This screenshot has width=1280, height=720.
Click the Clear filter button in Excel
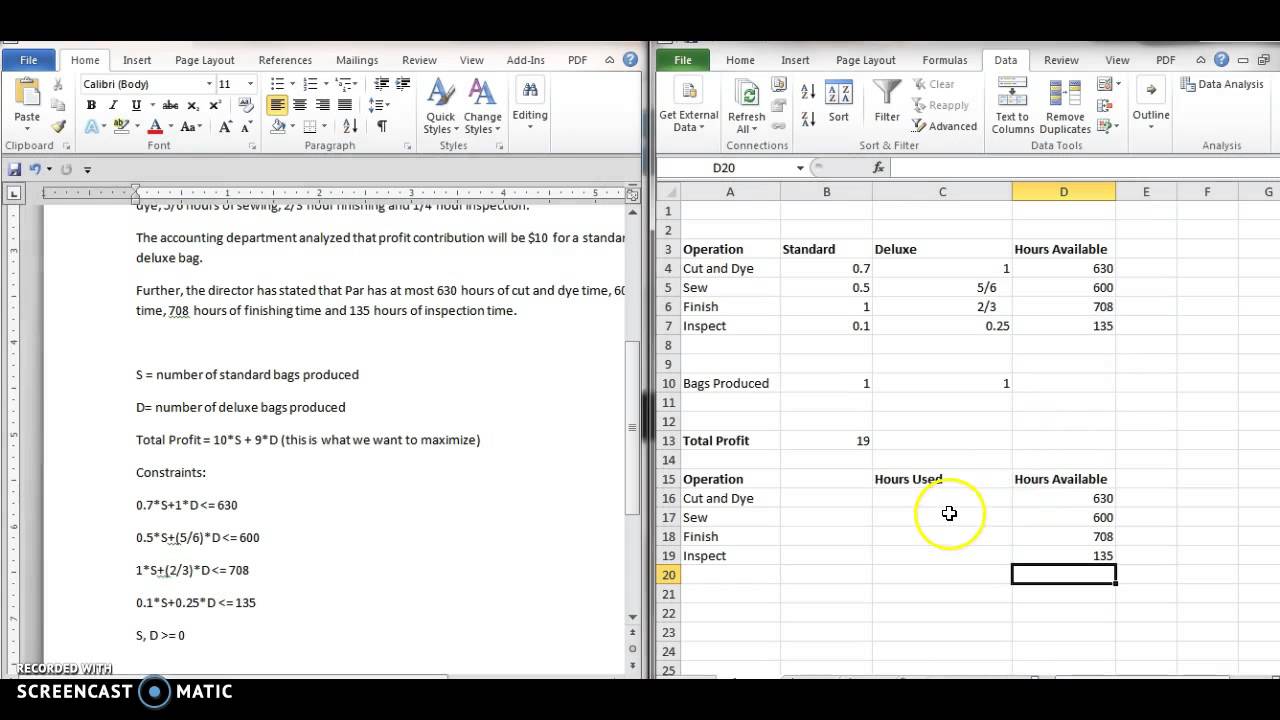pos(933,84)
